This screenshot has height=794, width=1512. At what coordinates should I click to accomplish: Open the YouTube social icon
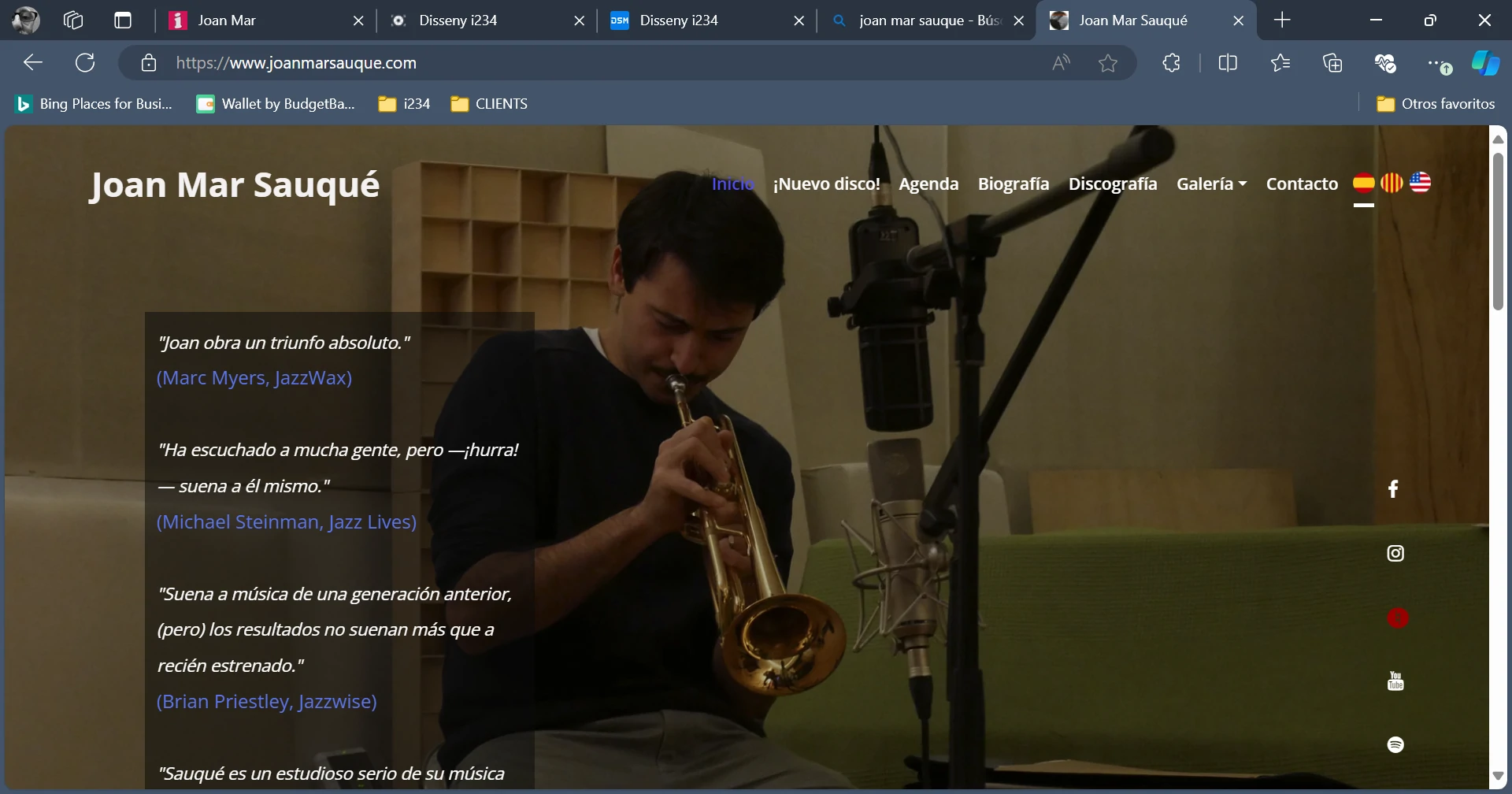click(x=1395, y=681)
